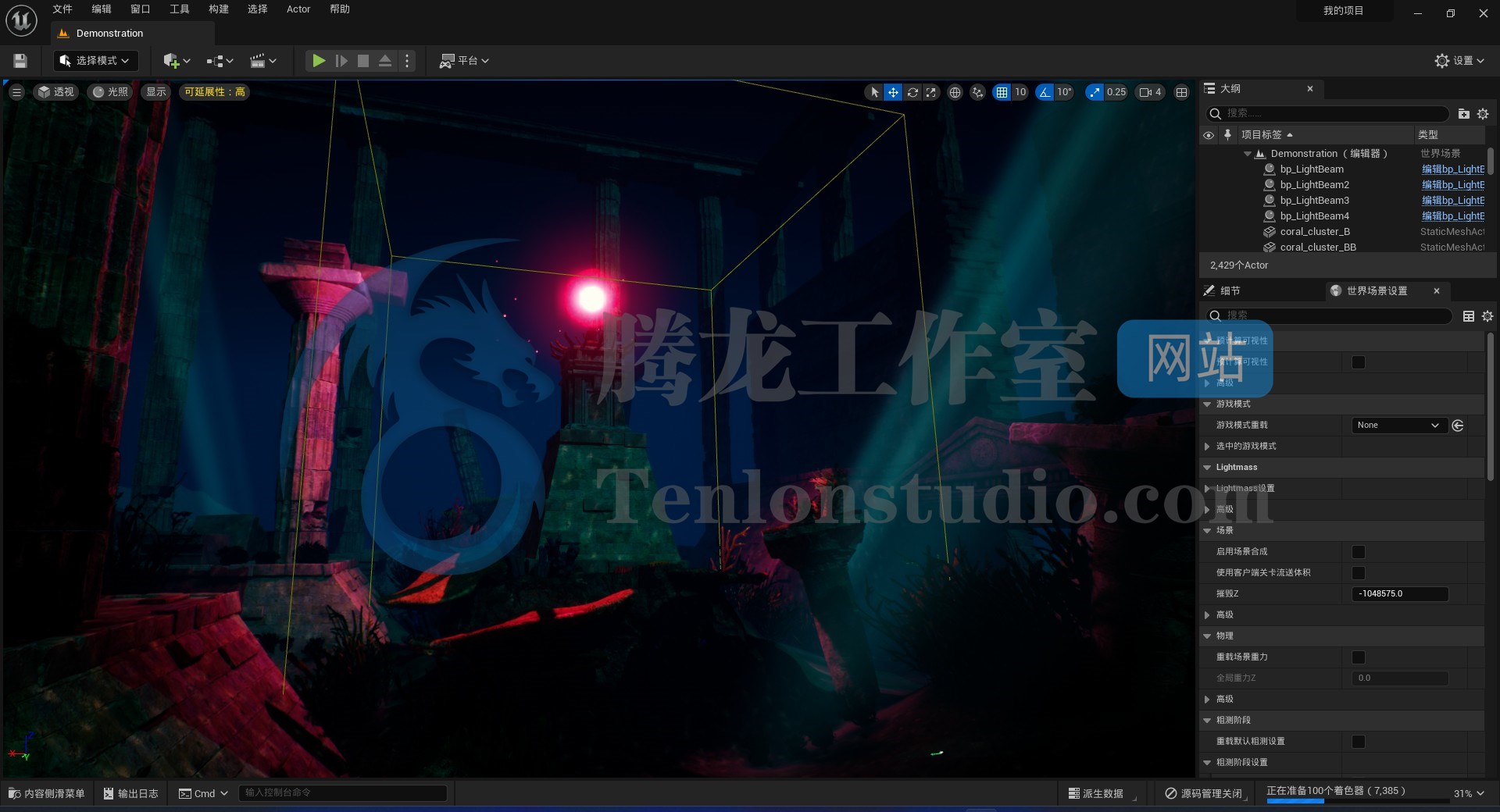
Task: Click the skip frame advance button
Action: click(x=341, y=61)
